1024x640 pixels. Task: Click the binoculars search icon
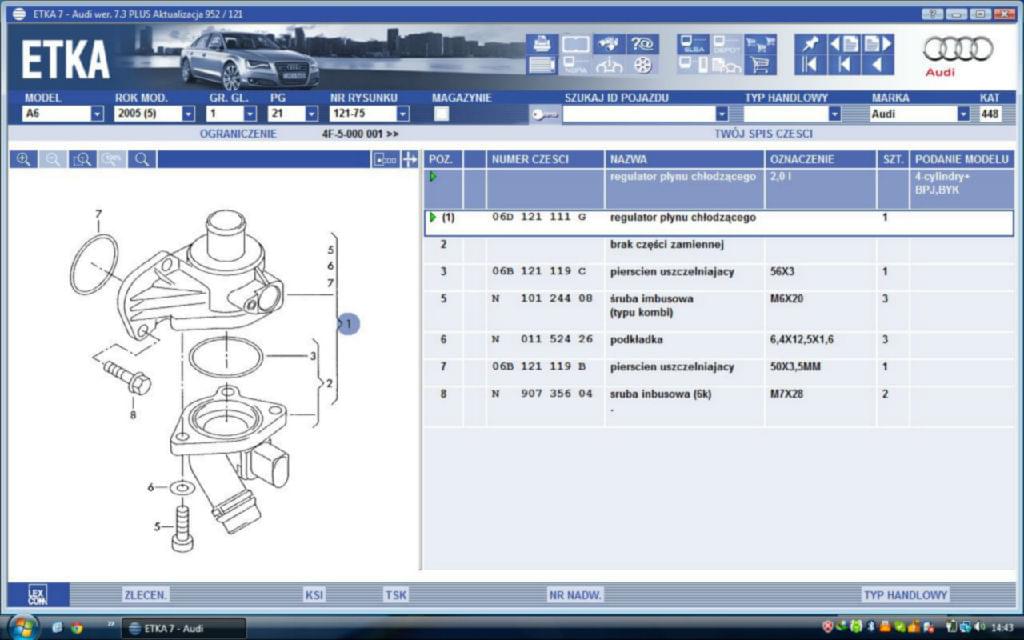pos(609,44)
